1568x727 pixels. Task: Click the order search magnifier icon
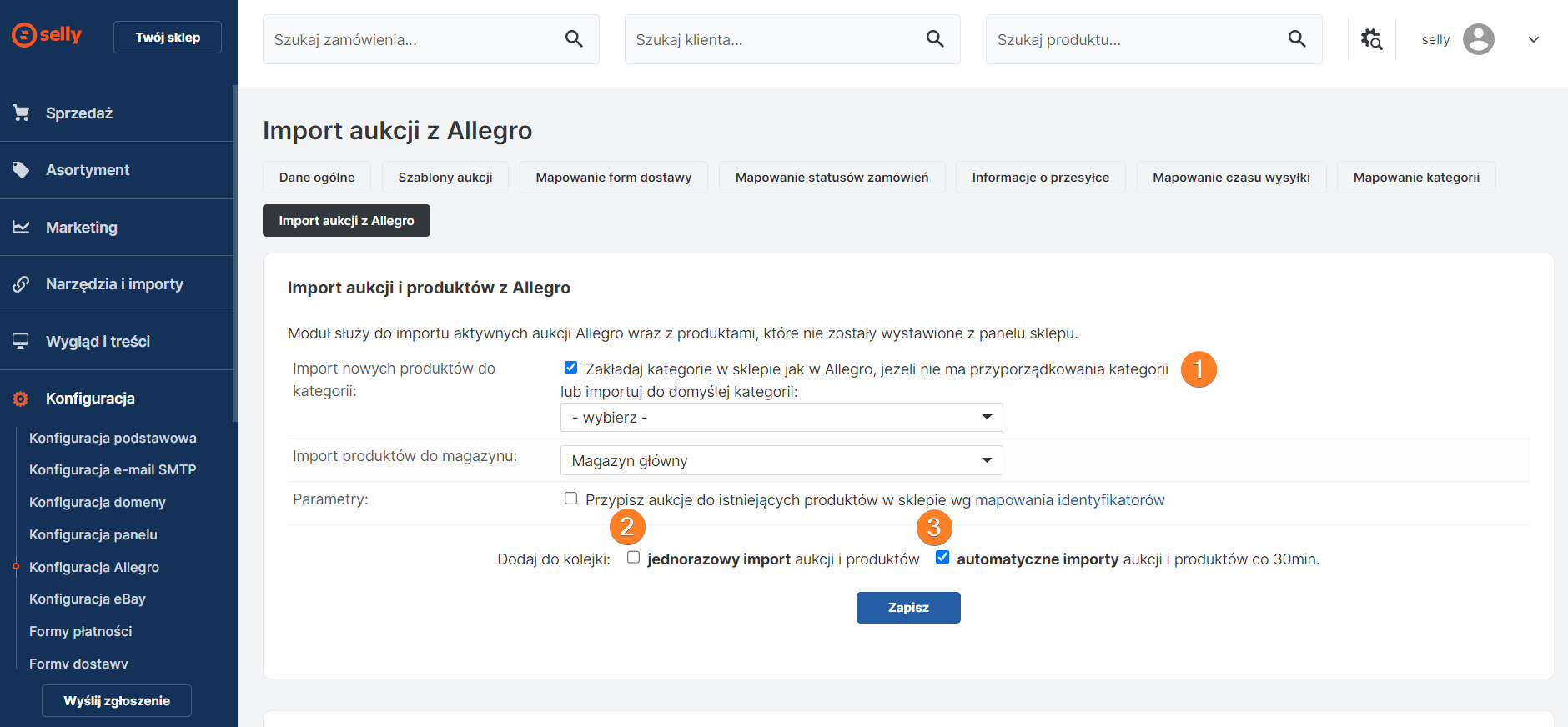click(x=574, y=38)
